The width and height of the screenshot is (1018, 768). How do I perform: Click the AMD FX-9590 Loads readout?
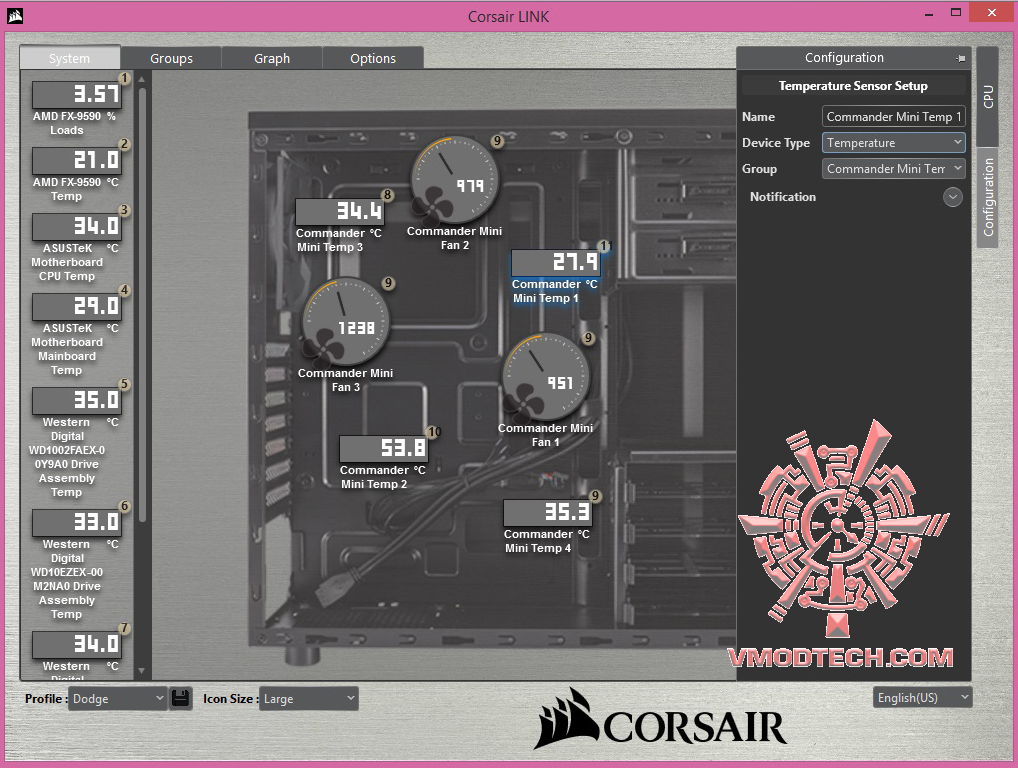click(x=77, y=95)
